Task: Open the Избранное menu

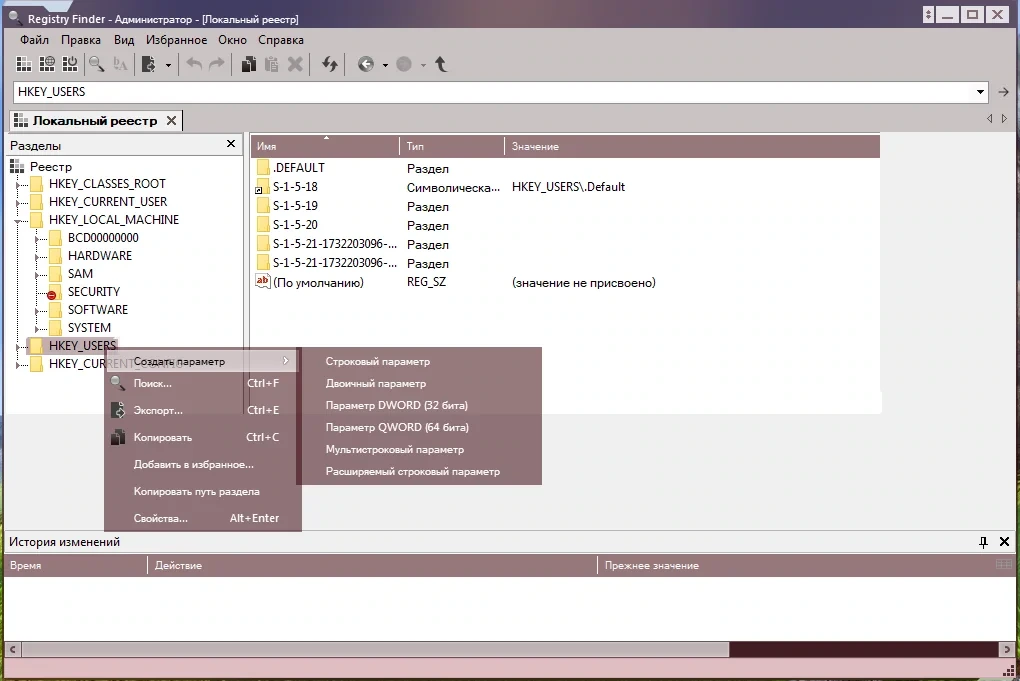Action: coord(176,40)
